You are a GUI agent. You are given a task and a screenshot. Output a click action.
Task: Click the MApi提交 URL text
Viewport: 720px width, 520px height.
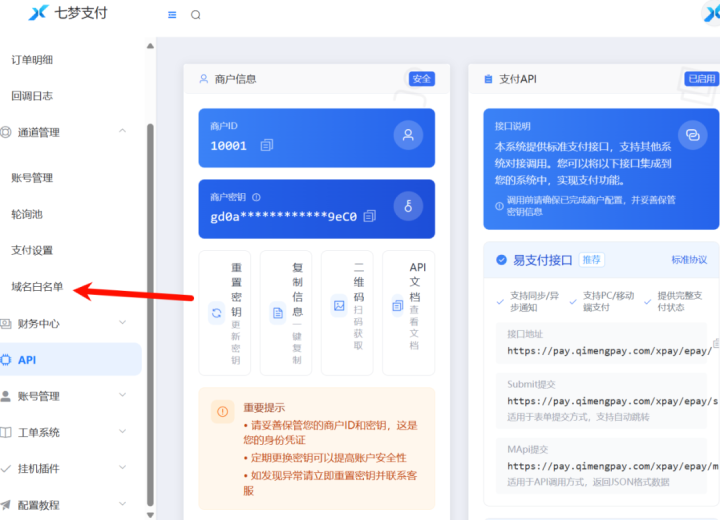tap(613, 466)
